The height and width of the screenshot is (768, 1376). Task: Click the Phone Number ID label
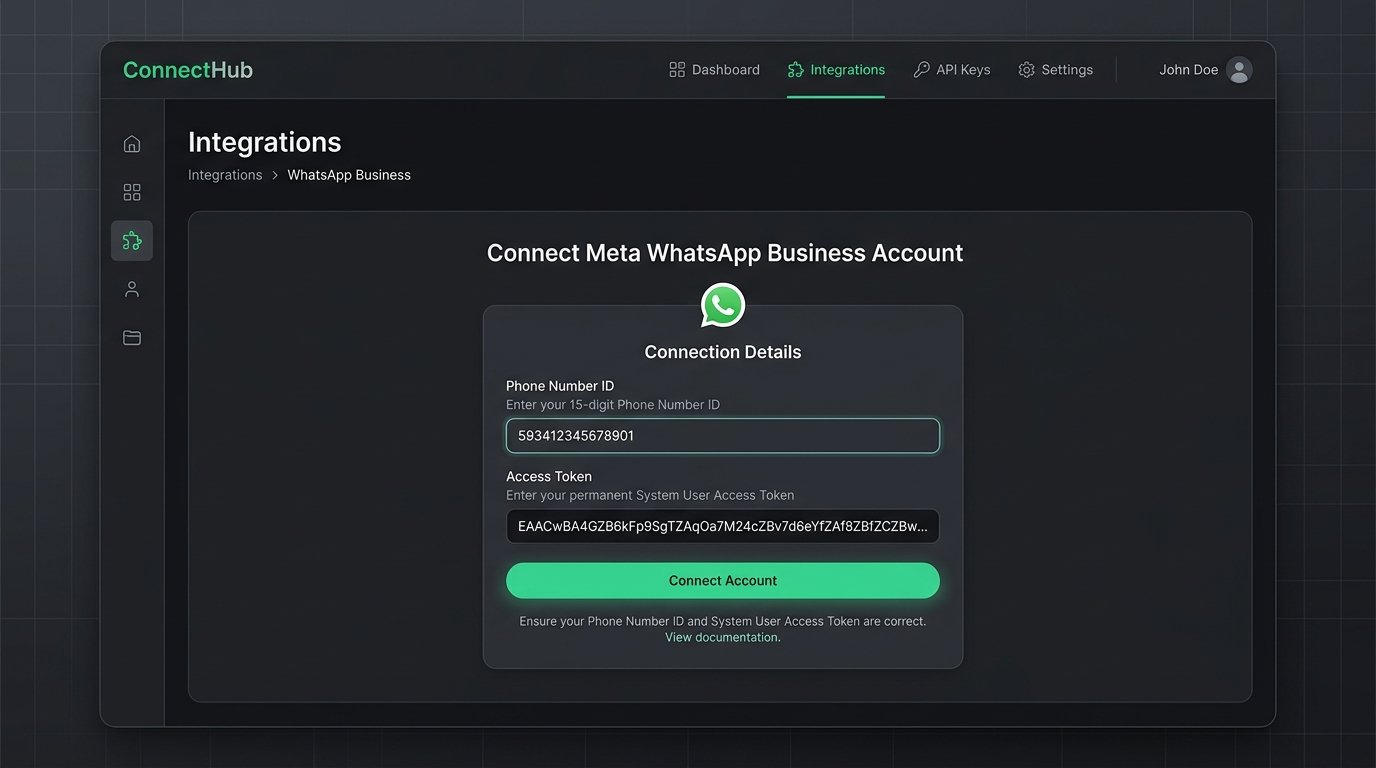pyautogui.click(x=560, y=386)
